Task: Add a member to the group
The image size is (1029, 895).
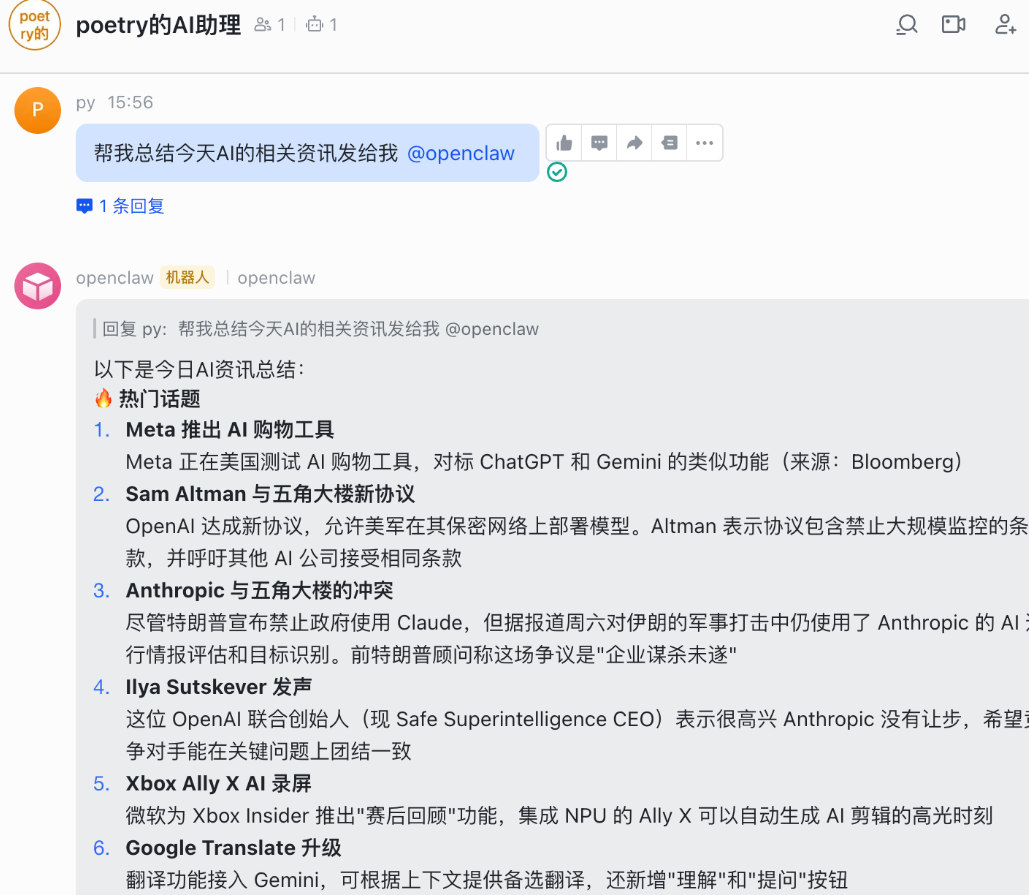Action: click(x=1005, y=25)
